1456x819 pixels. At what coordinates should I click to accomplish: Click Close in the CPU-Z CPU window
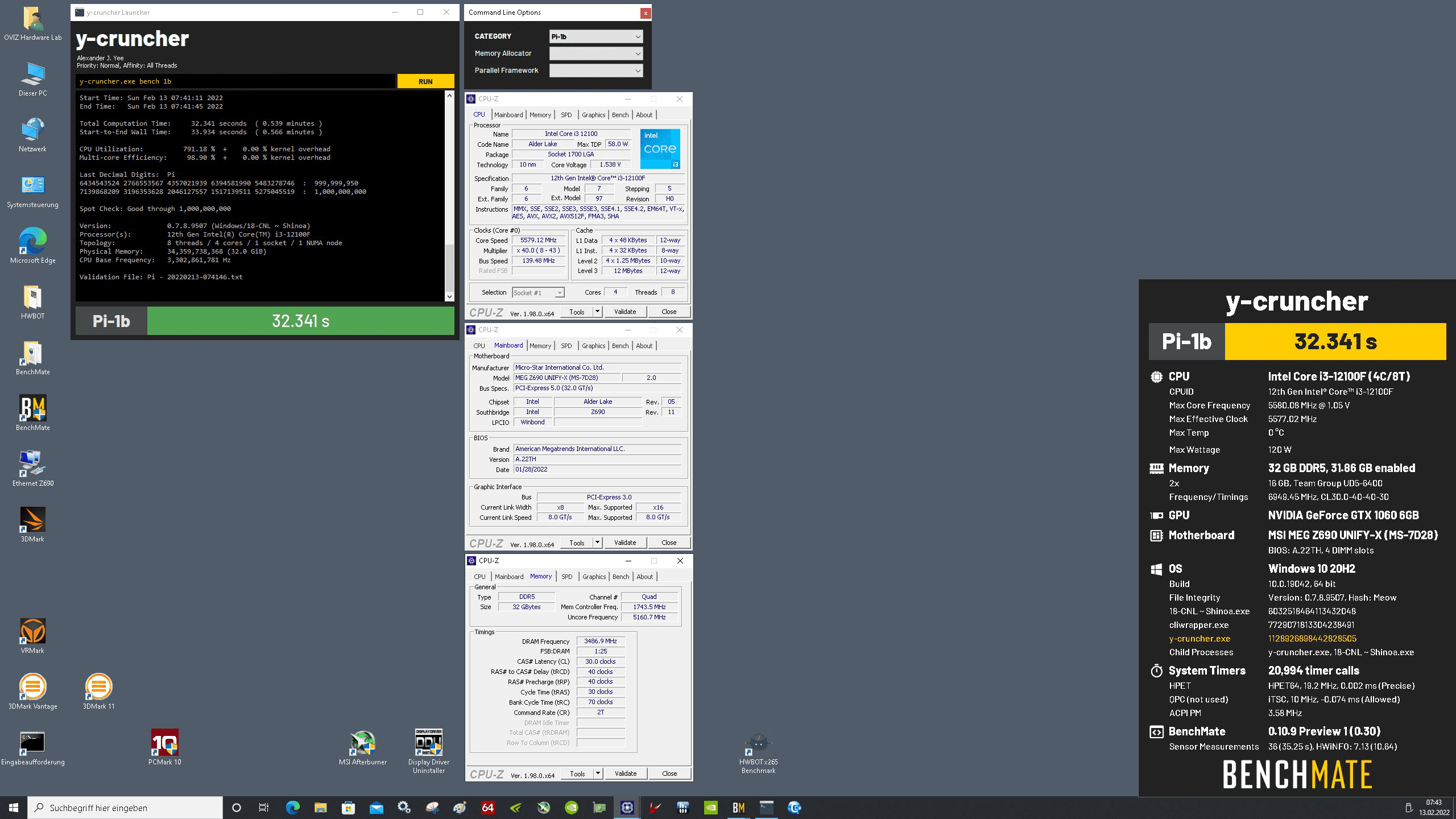[669, 312]
